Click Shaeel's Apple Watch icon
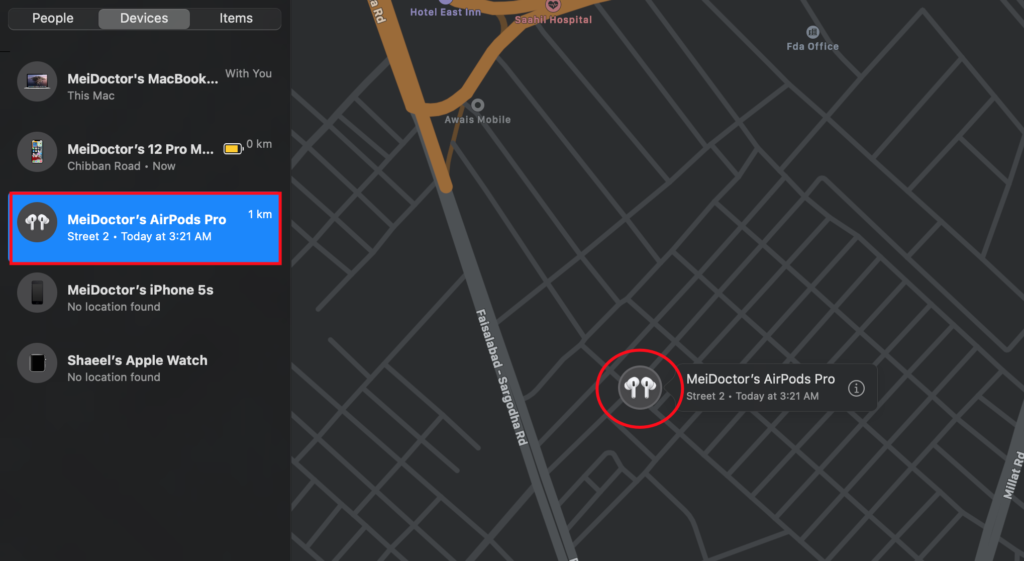Viewport: 1024px width, 561px height. point(37,363)
